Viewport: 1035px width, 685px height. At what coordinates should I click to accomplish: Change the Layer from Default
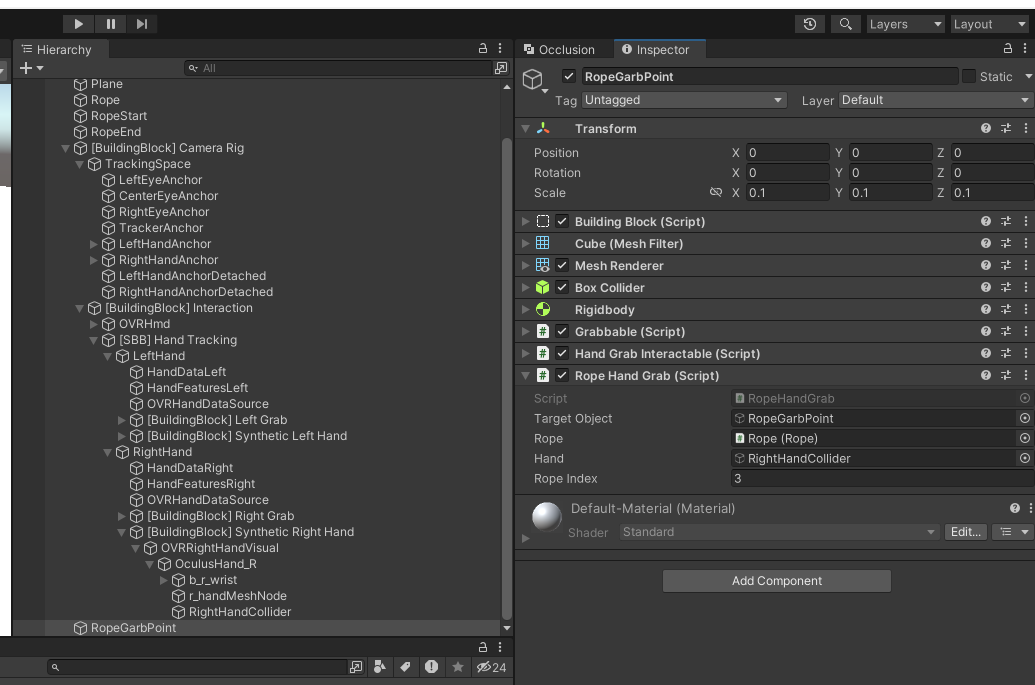pyautogui.click(x=933, y=100)
